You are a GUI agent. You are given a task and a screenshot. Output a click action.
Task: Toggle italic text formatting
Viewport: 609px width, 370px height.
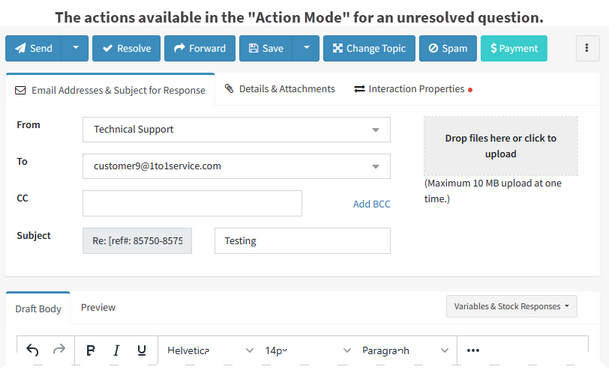[x=116, y=350]
